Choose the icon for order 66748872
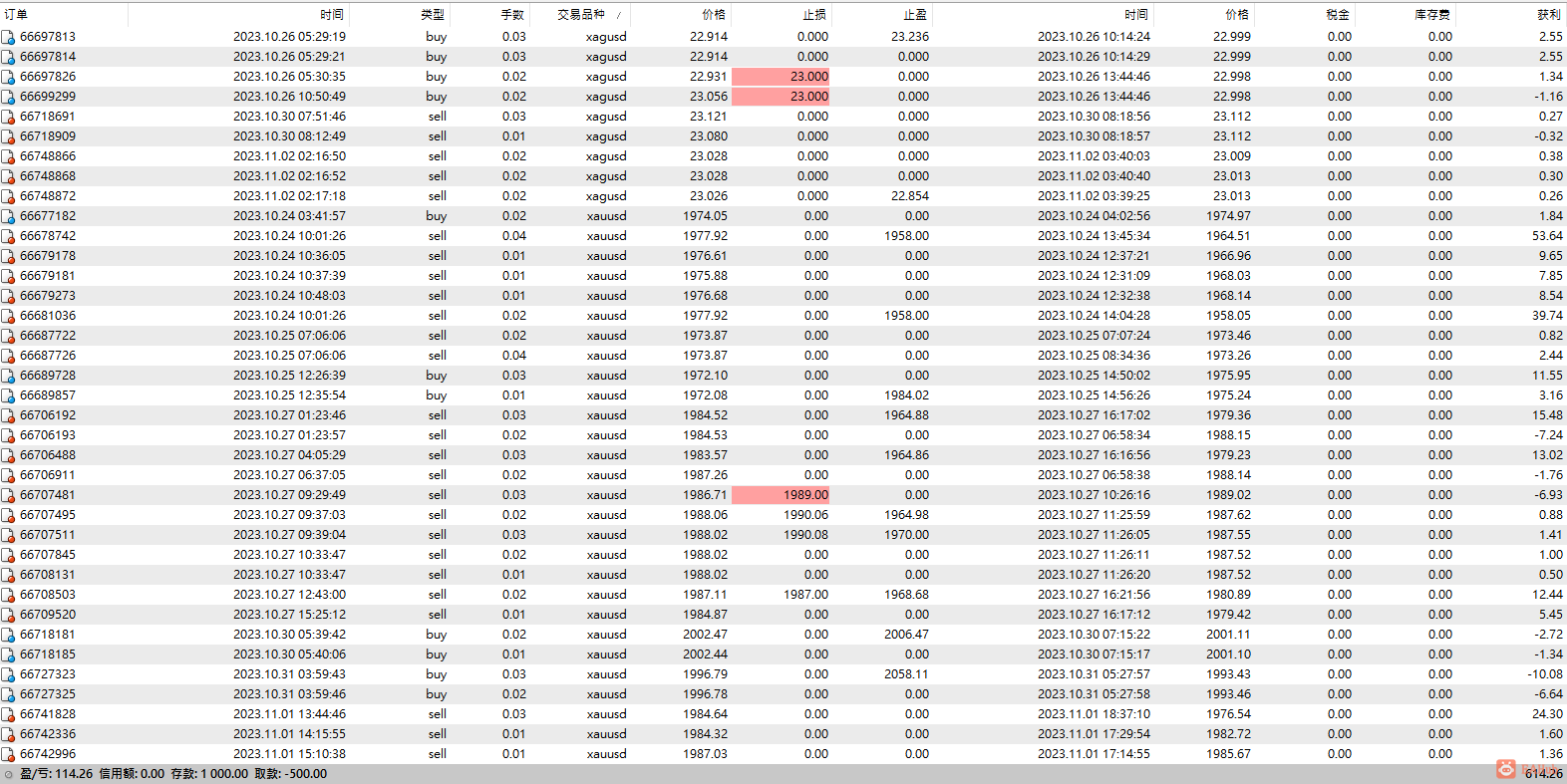The width and height of the screenshot is (1567, 784). tap(8, 196)
